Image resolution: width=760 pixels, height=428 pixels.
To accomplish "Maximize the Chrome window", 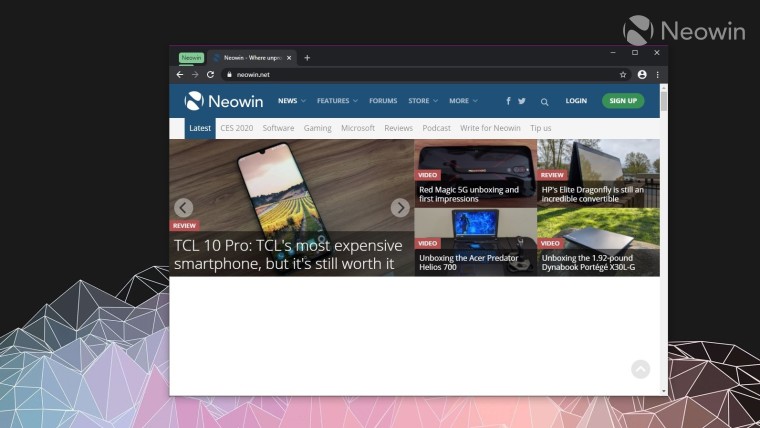I will point(634,52).
